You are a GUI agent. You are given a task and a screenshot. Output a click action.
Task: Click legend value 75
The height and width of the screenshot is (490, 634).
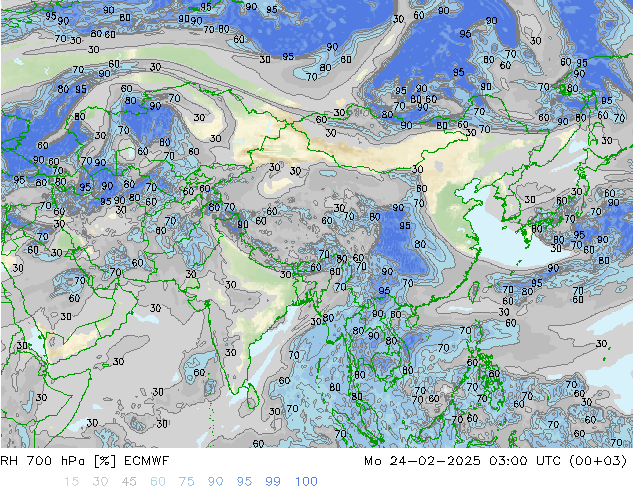tap(186, 481)
